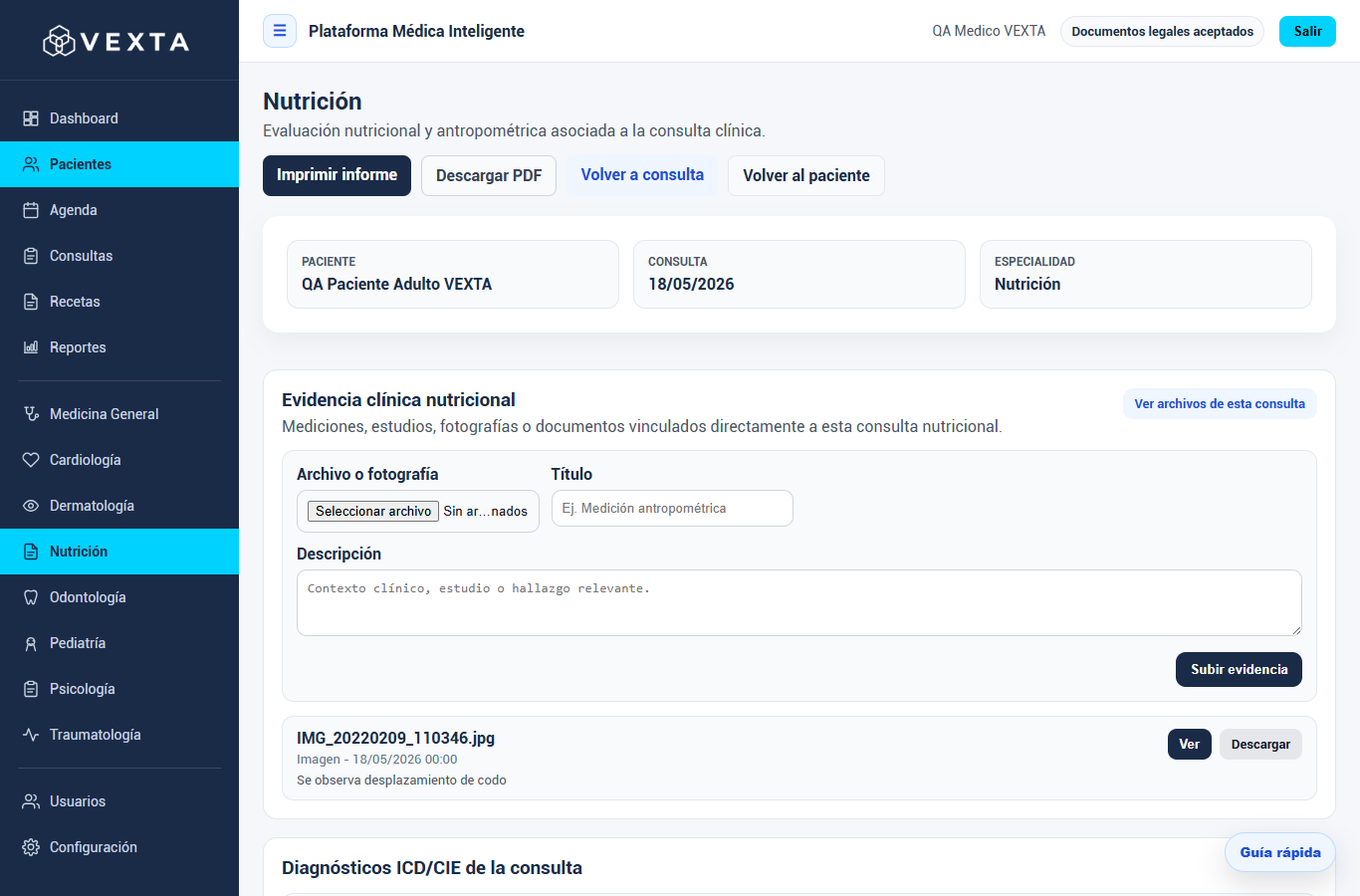Viewport: 1360px width, 896px height.
Task: Click the Reportes bar chart icon
Action: (31, 347)
